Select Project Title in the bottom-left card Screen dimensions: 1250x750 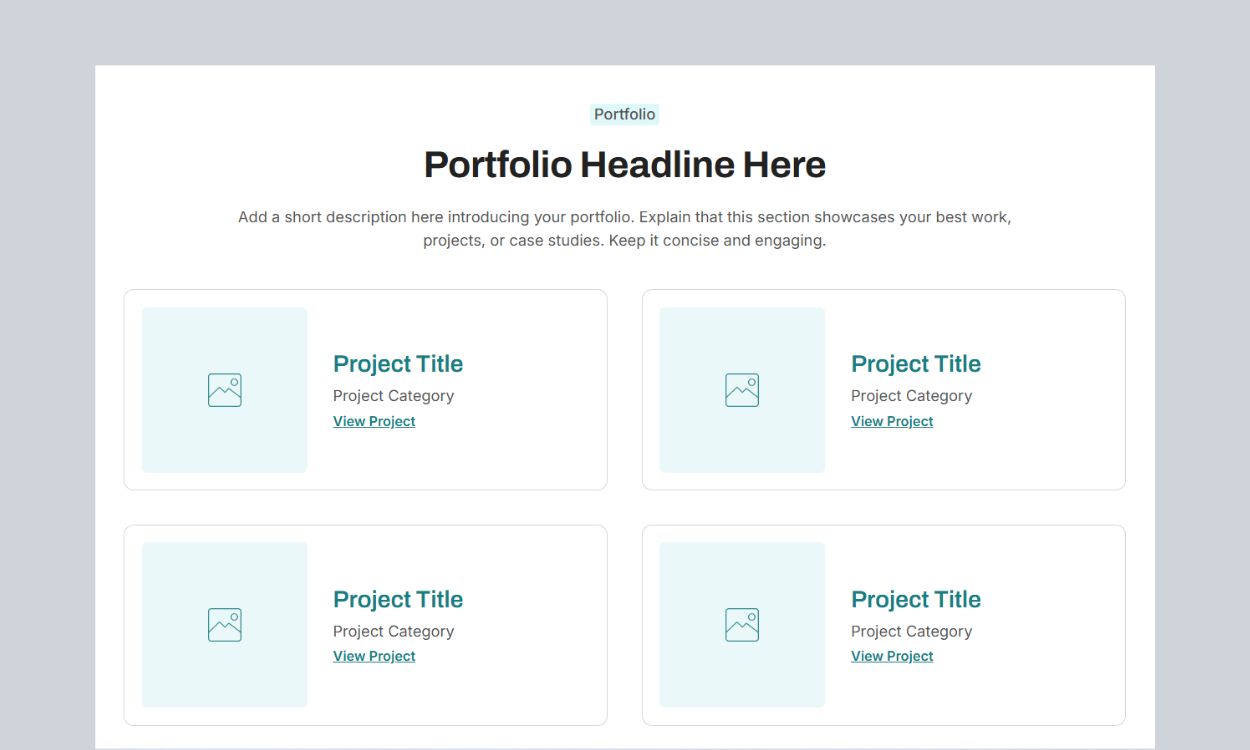click(x=398, y=600)
